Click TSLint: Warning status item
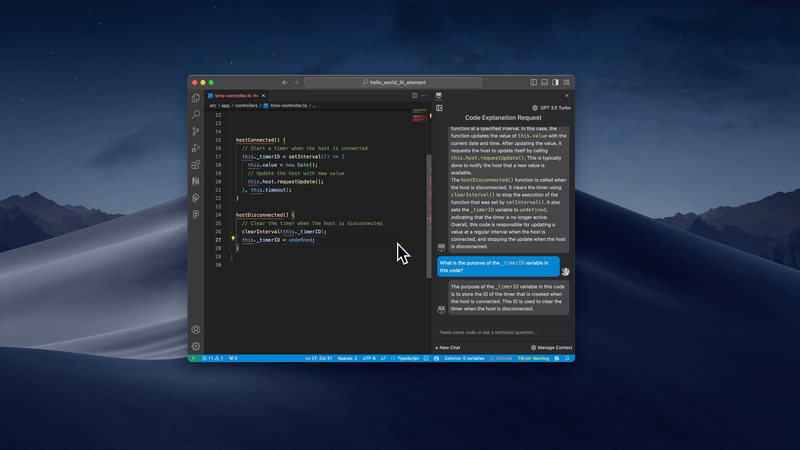 533,358
